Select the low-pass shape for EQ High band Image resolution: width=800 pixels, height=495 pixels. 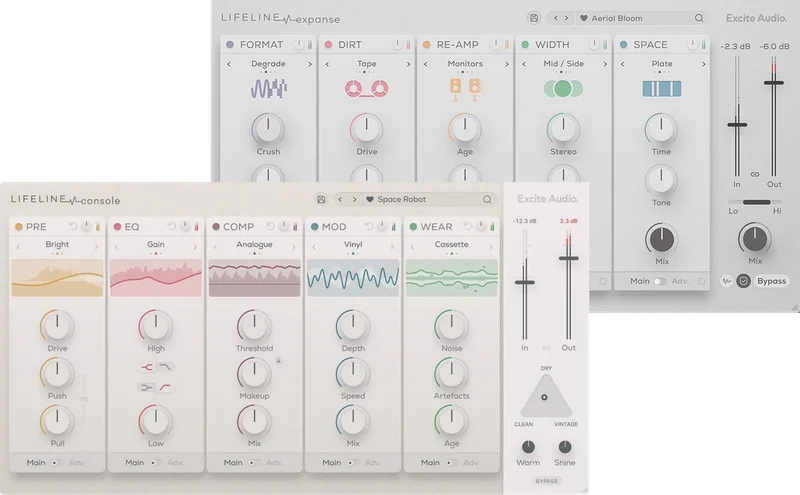pos(165,367)
